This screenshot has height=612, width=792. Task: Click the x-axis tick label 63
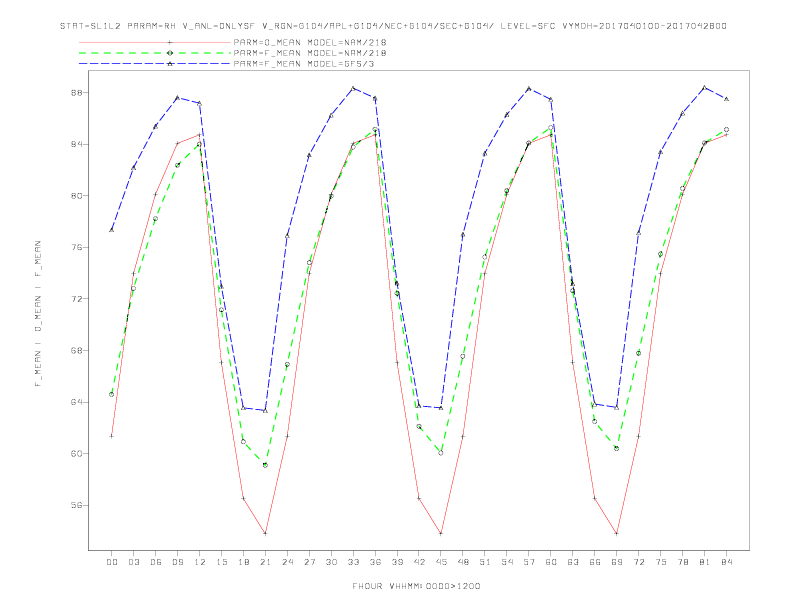tap(573, 562)
